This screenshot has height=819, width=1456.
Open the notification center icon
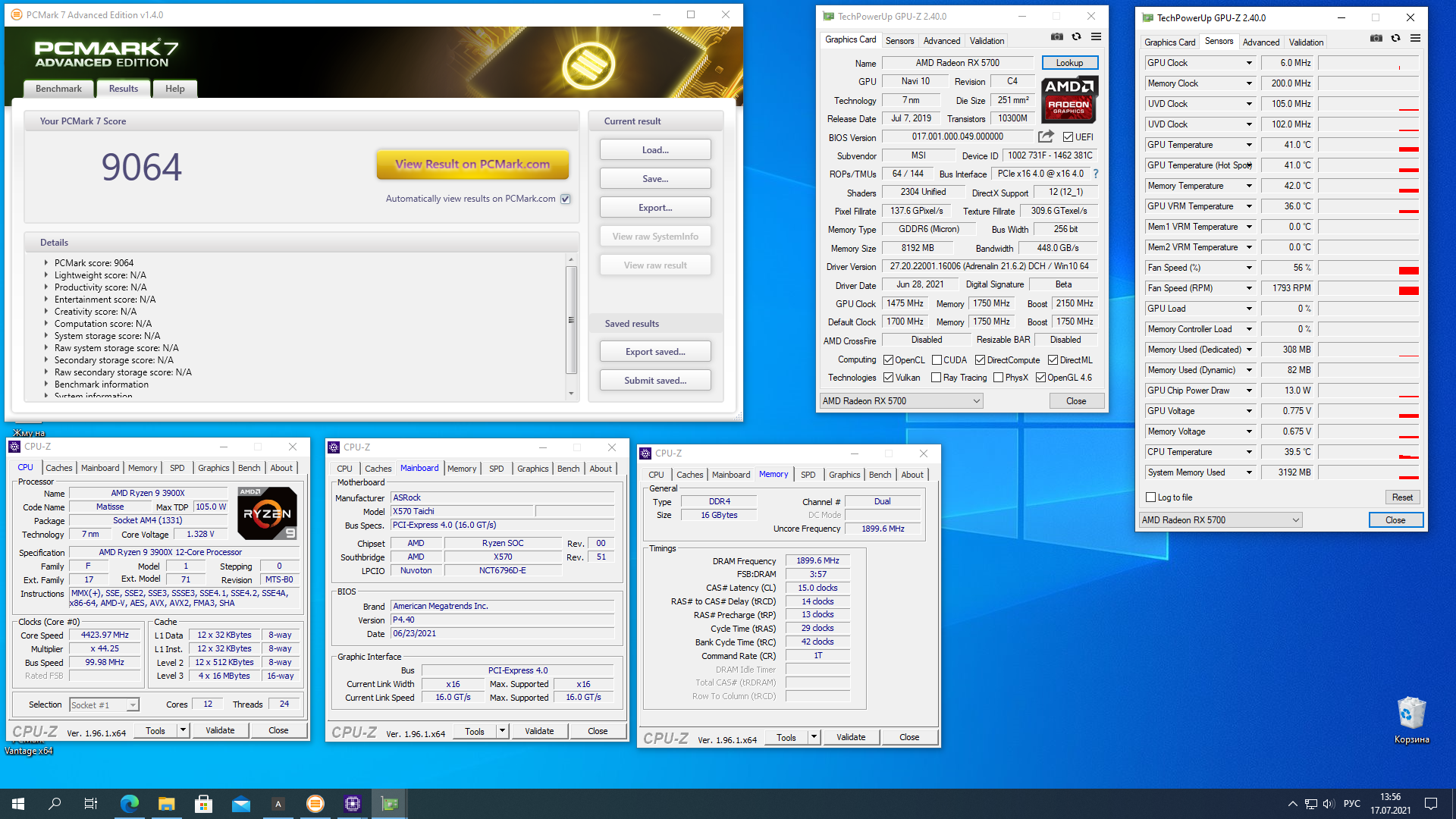[x=1431, y=804]
